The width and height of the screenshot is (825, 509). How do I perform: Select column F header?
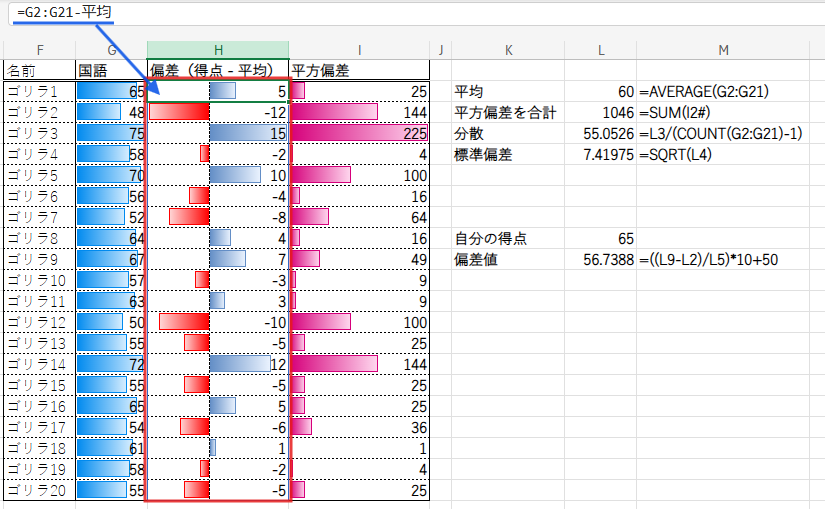pyautogui.click(x=40, y=50)
